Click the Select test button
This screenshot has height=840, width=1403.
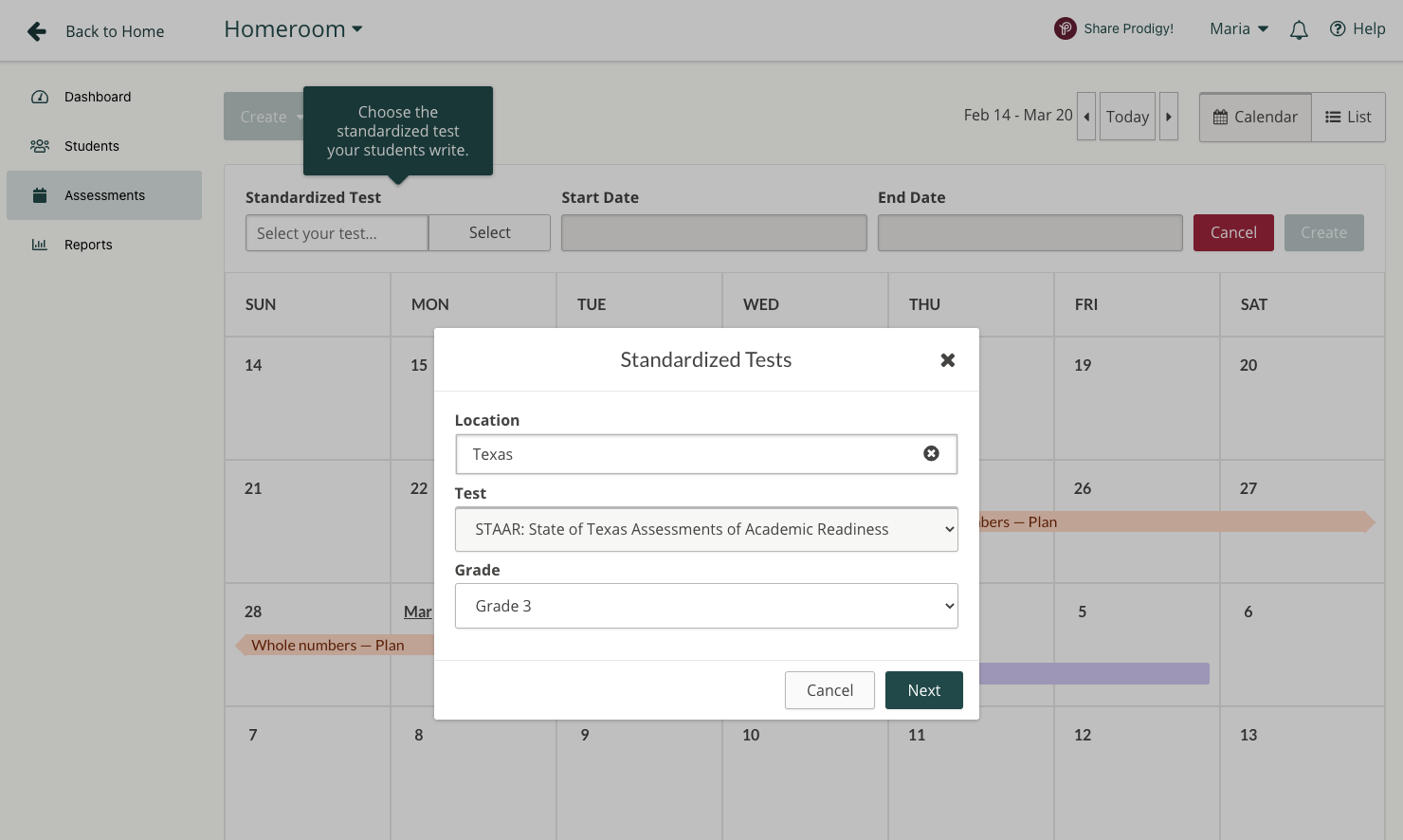[x=489, y=232]
